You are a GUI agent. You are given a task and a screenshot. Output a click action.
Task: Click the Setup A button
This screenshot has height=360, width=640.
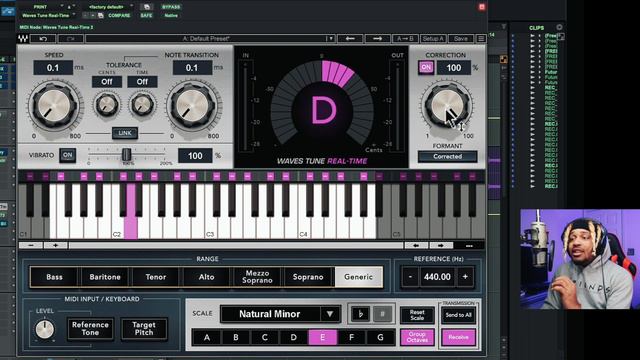click(433, 38)
